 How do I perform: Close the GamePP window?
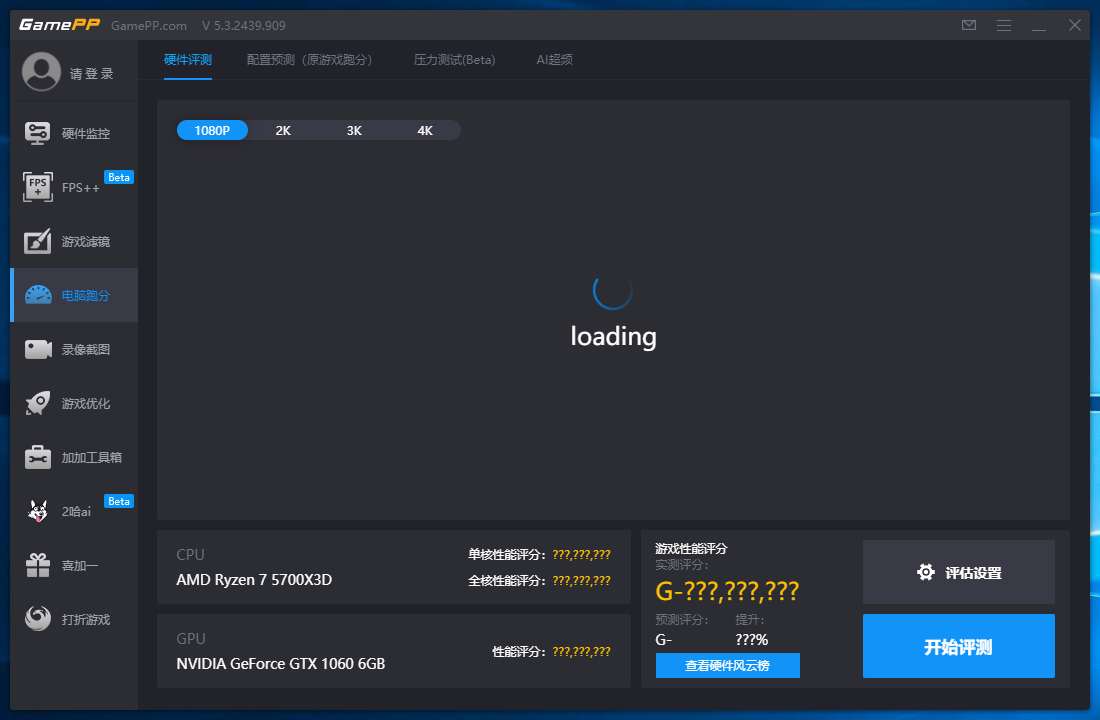tap(1075, 25)
